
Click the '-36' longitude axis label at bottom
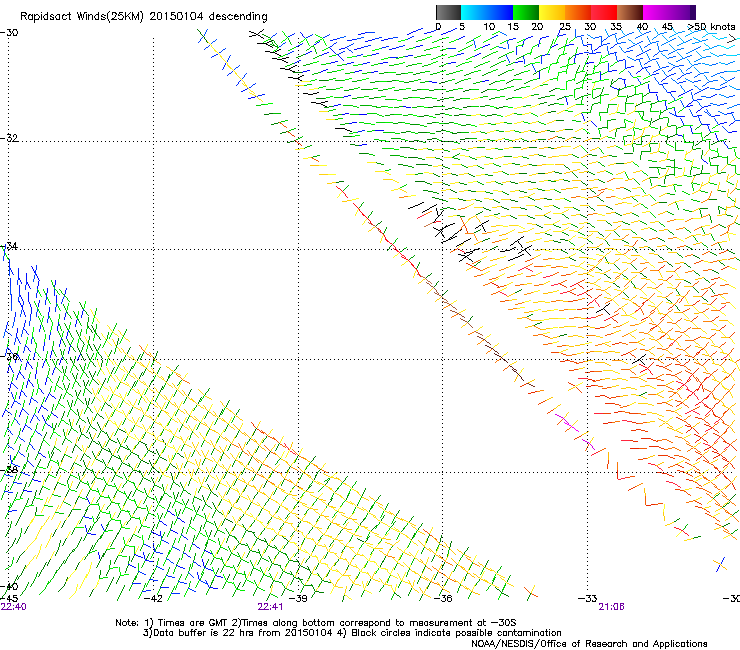(443, 599)
